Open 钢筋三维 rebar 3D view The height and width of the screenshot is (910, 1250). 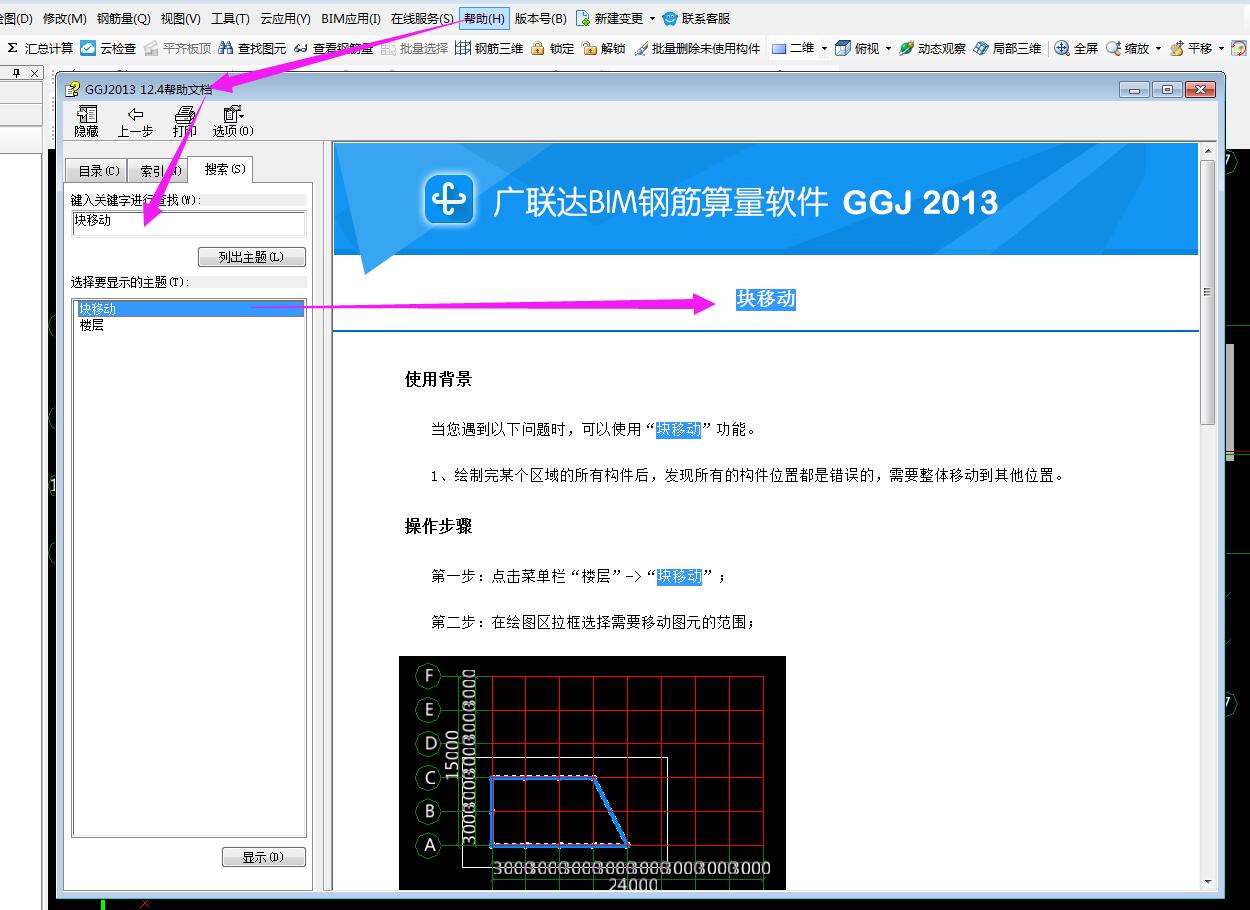click(489, 48)
